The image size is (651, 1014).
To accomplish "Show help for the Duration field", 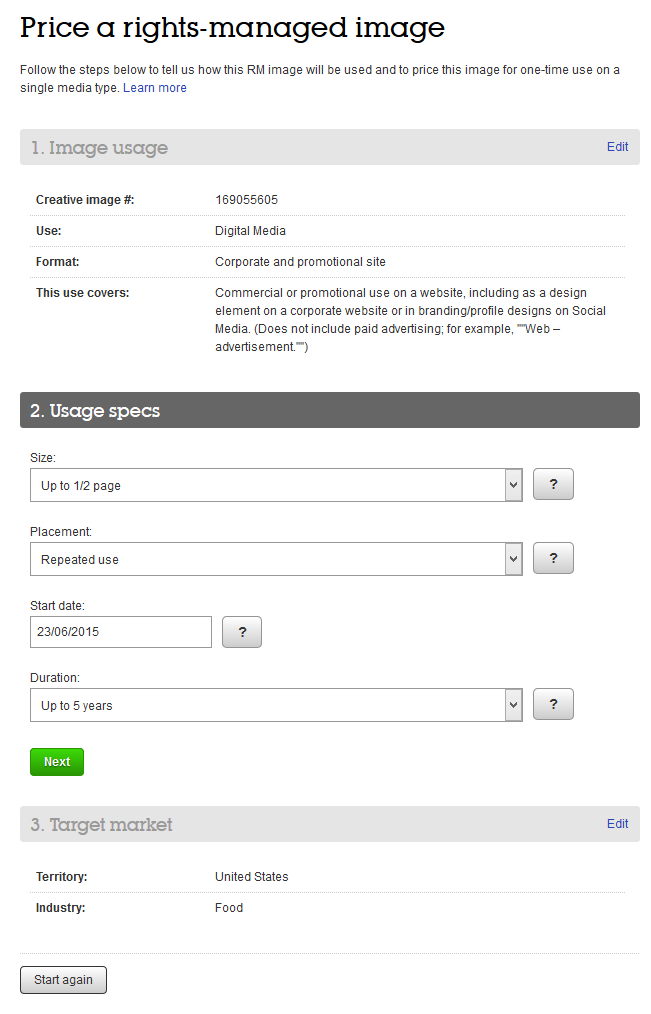I will click(x=553, y=704).
